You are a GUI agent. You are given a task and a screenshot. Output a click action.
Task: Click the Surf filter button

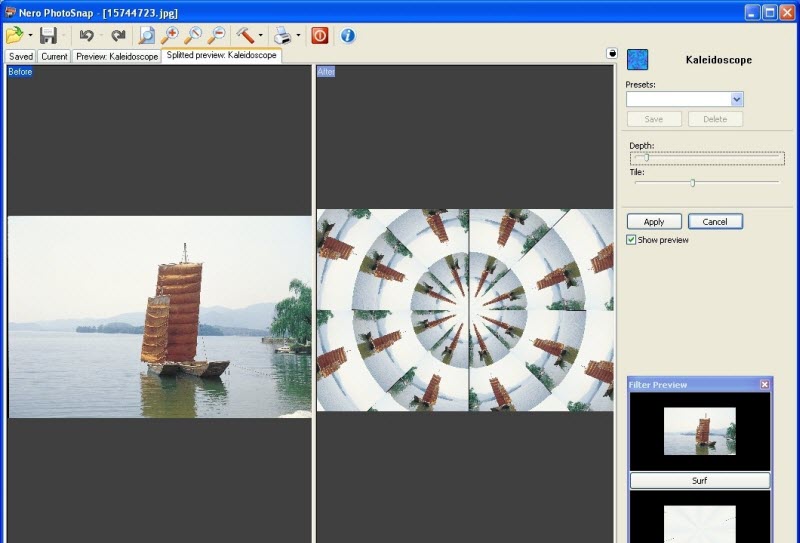point(699,480)
